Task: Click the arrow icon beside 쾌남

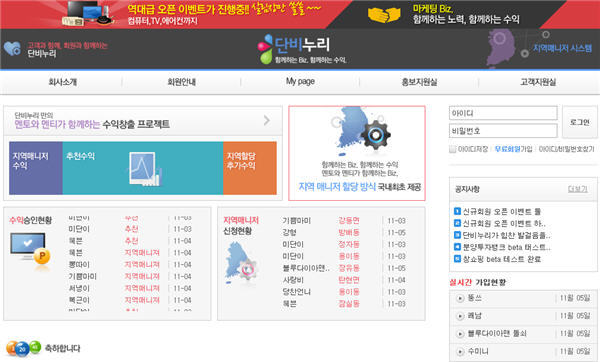Action: point(460,316)
